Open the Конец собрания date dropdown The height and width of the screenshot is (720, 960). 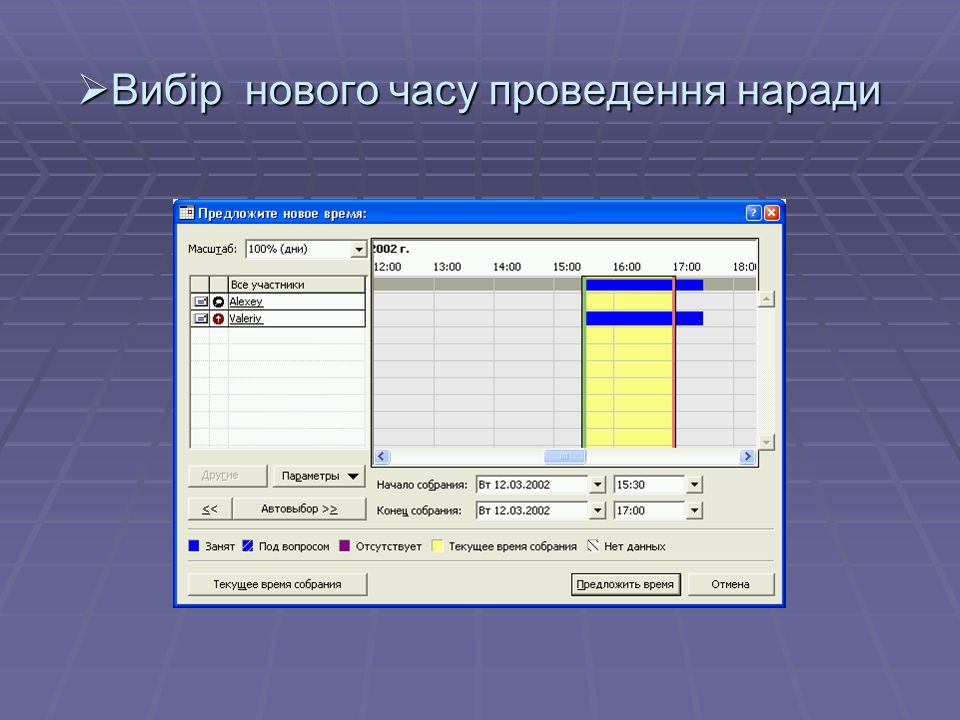pos(597,511)
